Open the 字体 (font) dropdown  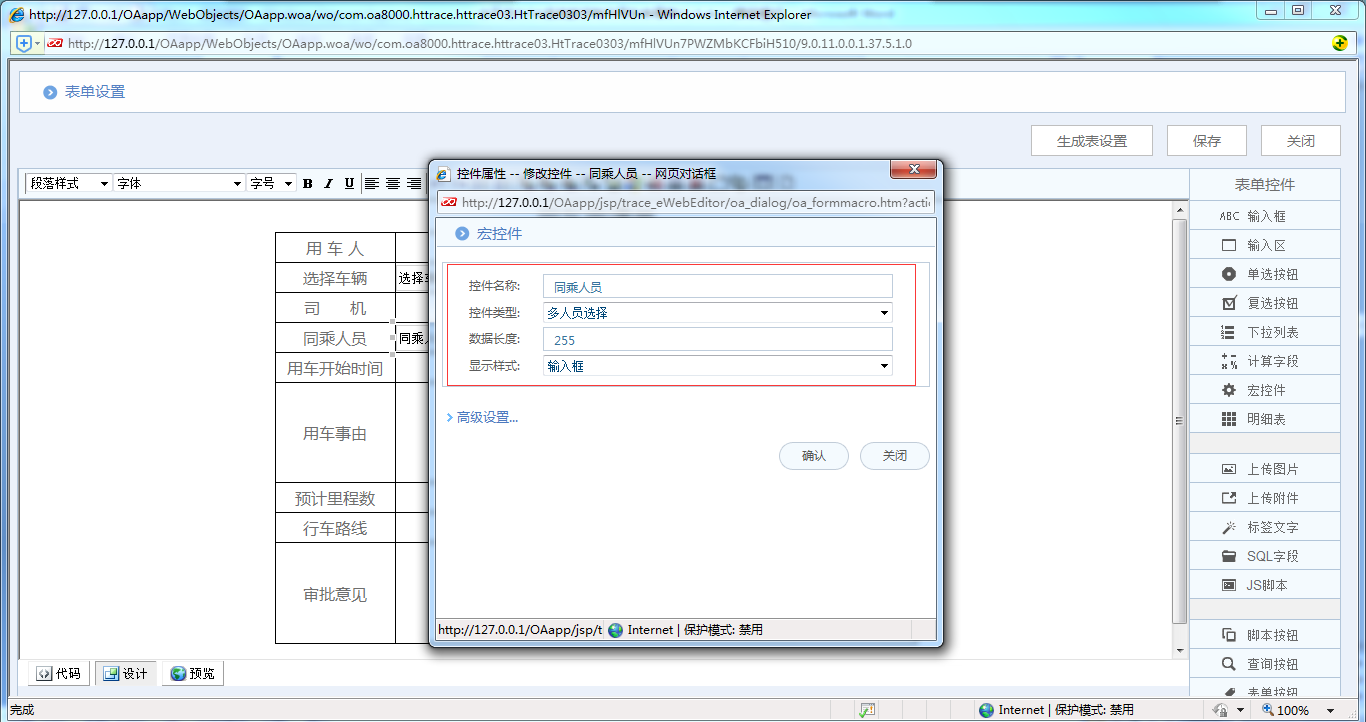click(x=236, y=183)
